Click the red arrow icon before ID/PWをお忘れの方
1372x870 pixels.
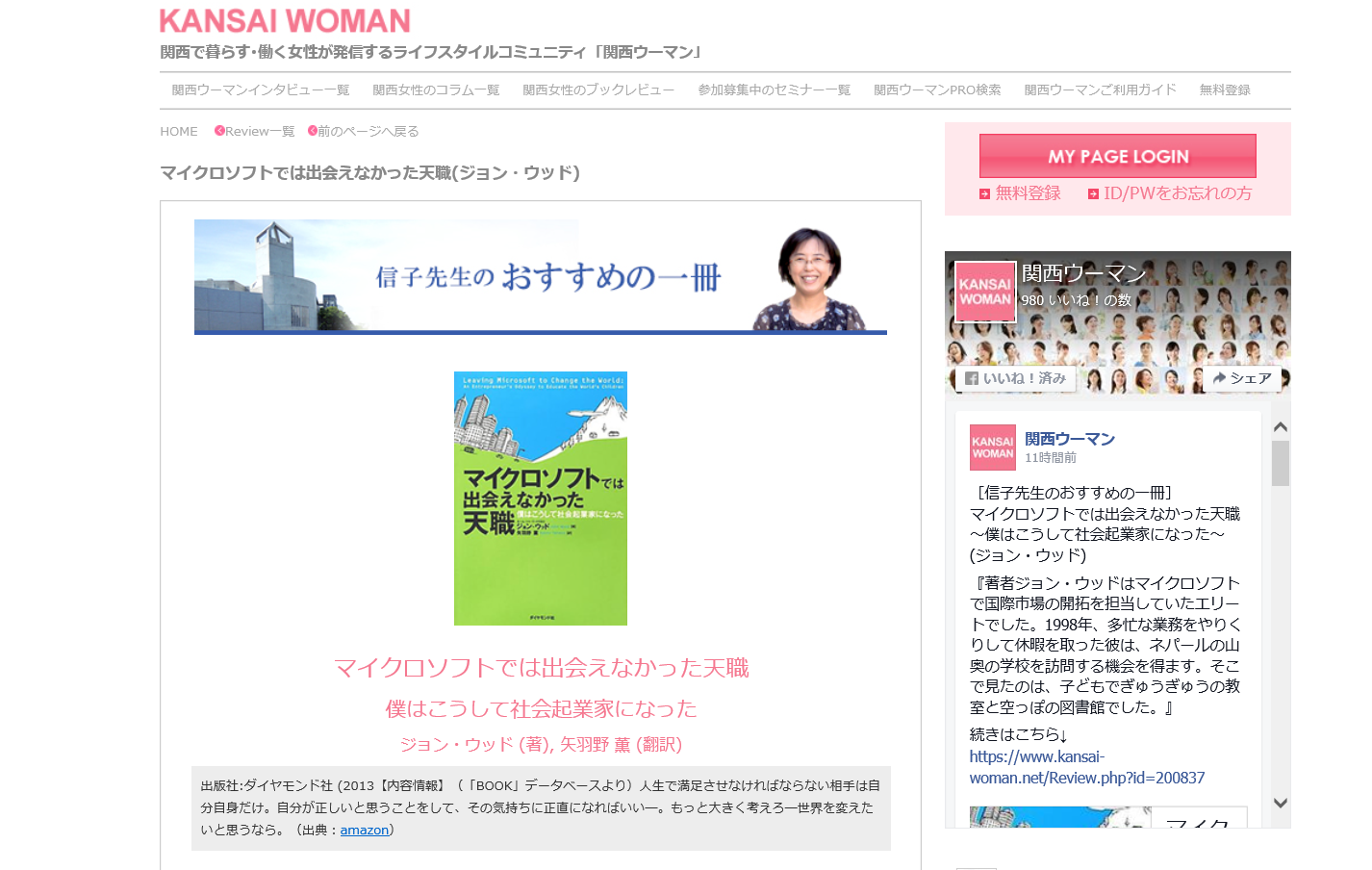tap(1093, 193)
